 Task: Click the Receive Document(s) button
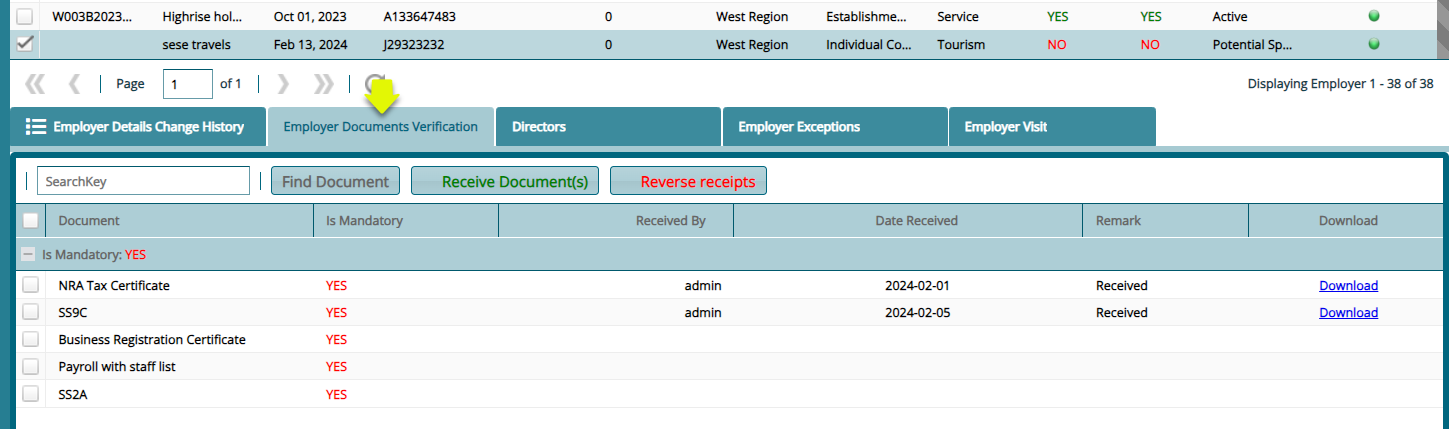(x=505, y=181)
